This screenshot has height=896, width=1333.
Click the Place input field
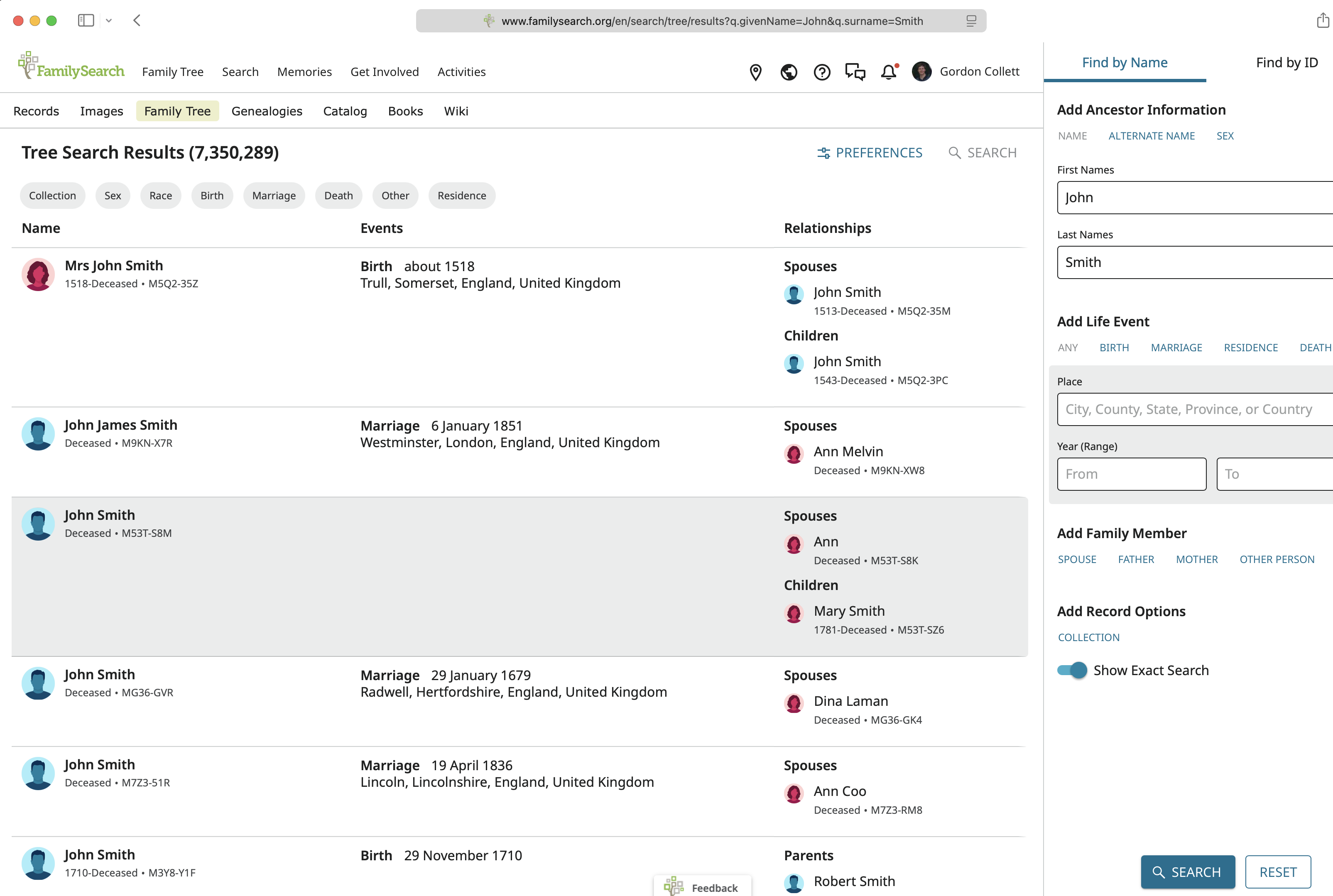coord(1195,409)
